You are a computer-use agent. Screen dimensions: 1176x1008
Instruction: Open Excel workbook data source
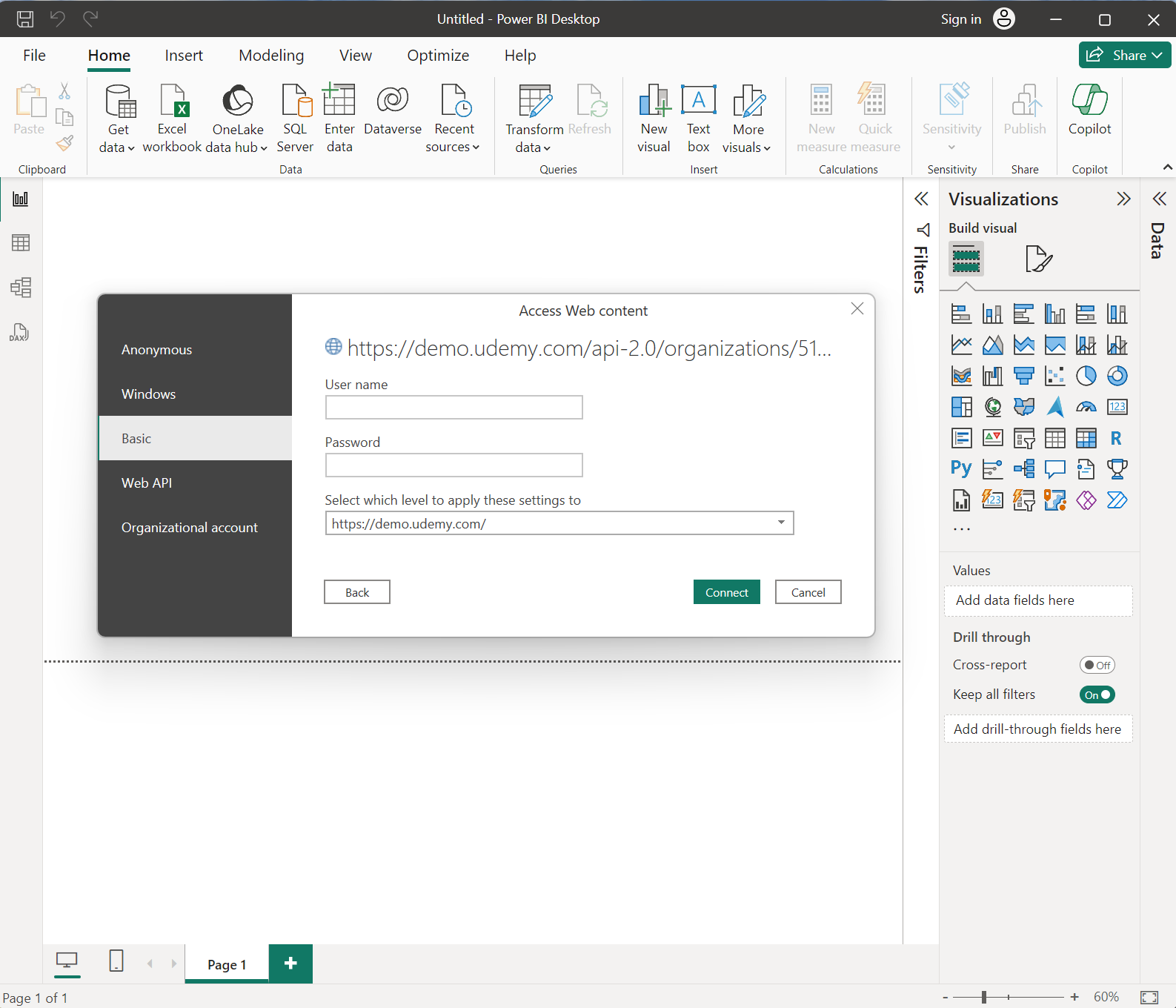[172, 119]
